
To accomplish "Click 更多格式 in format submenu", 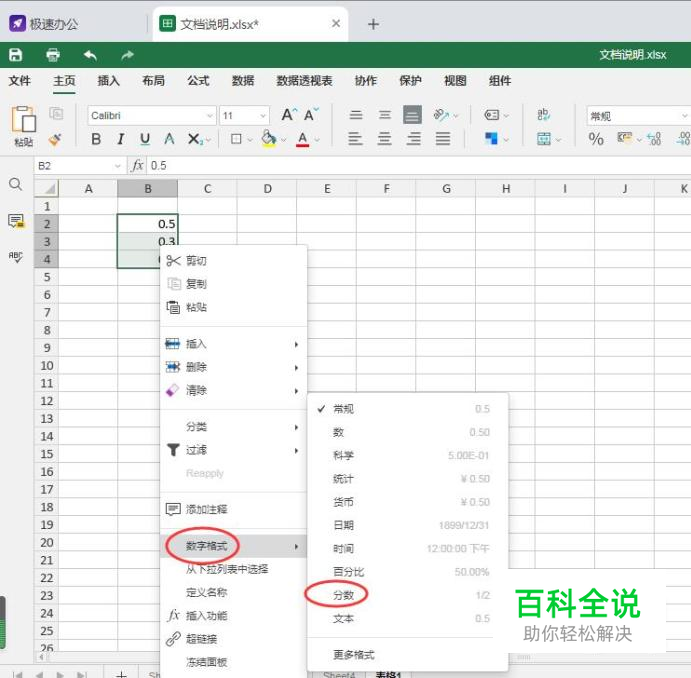I will pyautogui.click(x=408, y=655).
